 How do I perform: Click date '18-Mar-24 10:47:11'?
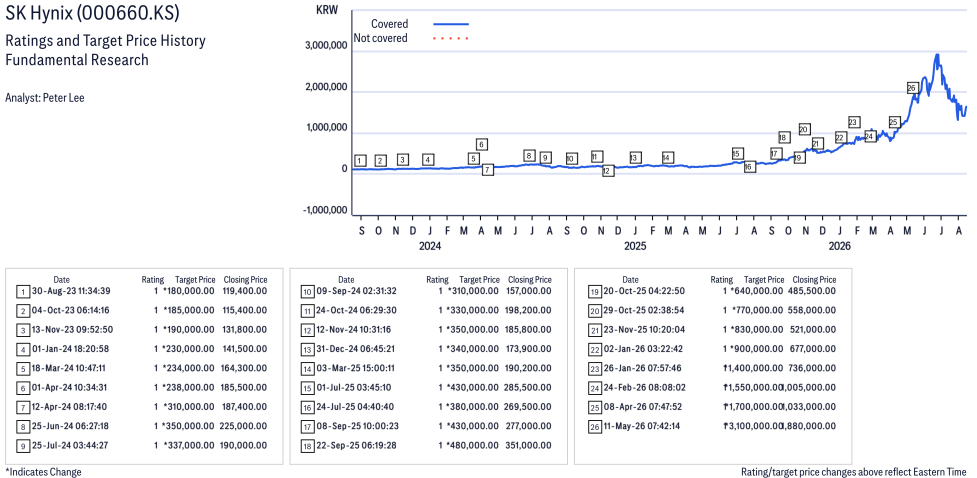[69, 368]
